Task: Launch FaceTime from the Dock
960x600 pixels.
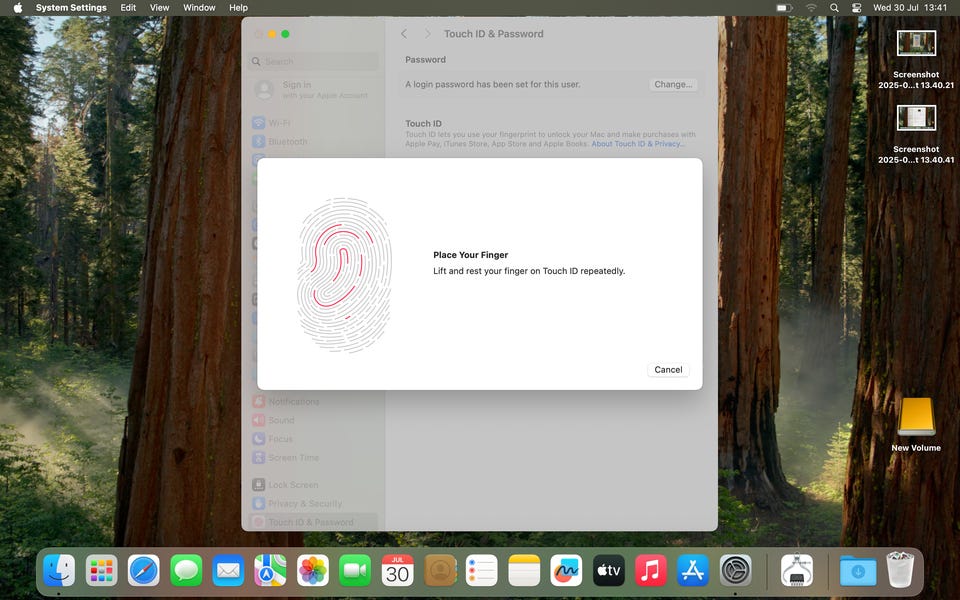Action: [x=355, y=571]
